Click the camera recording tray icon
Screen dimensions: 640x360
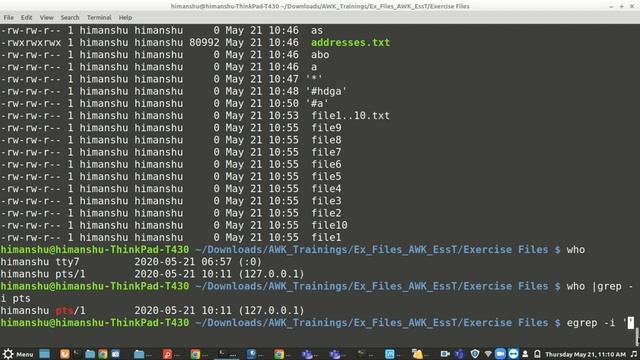(445, 354)
